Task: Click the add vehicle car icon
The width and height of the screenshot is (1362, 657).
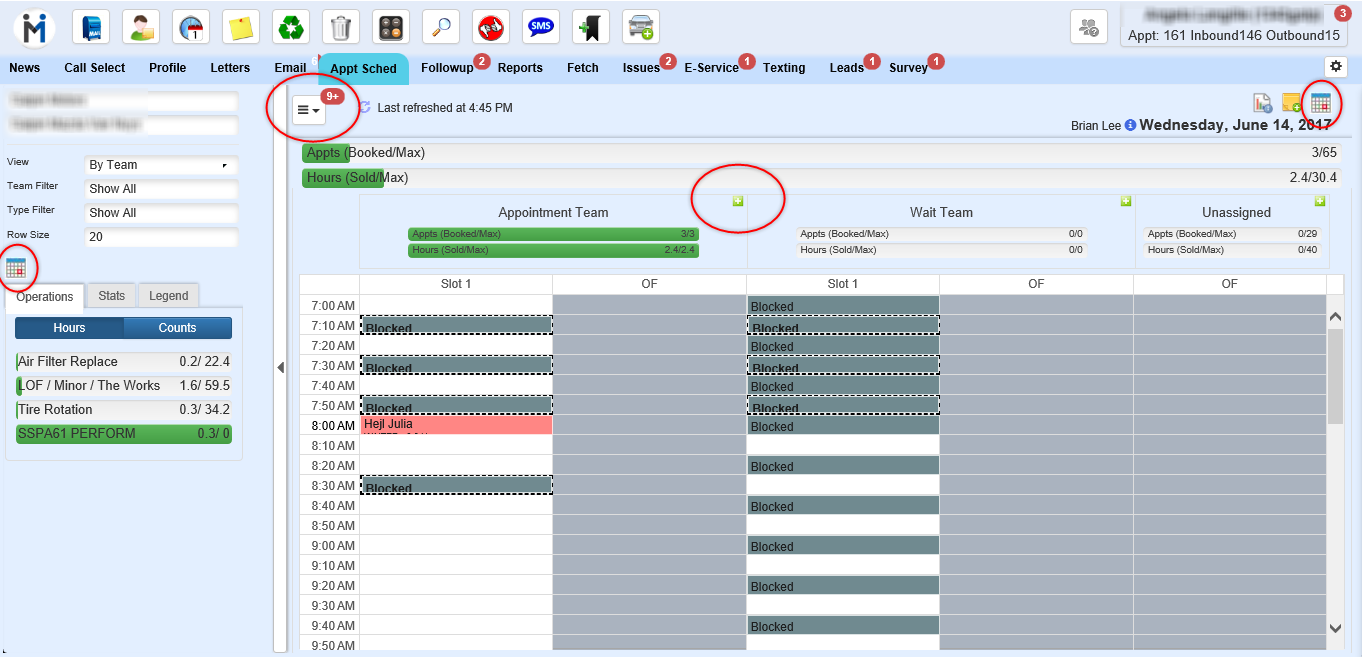Action: coord(641,27)
